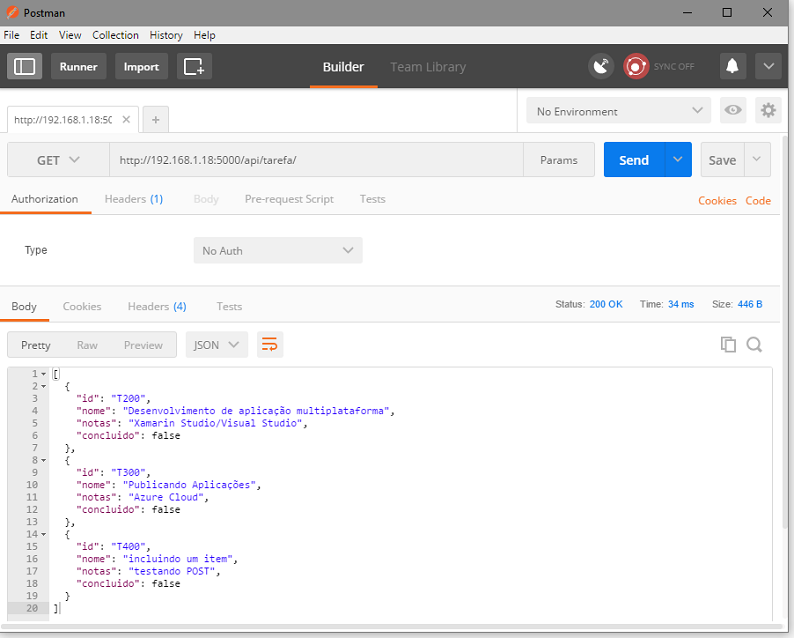
Task: Click the response time 34 ms
Action: [681, 304]
